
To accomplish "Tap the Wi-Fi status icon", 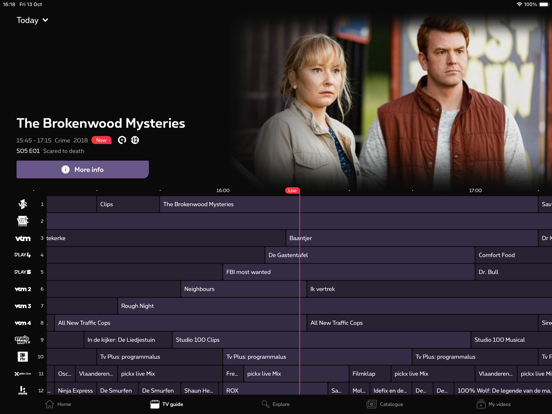I will [x=519, y=4].
